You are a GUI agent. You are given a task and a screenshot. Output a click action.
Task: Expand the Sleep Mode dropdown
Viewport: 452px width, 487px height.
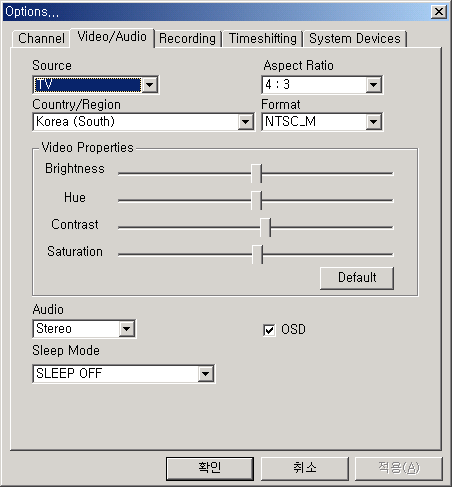tap(205, 374)
